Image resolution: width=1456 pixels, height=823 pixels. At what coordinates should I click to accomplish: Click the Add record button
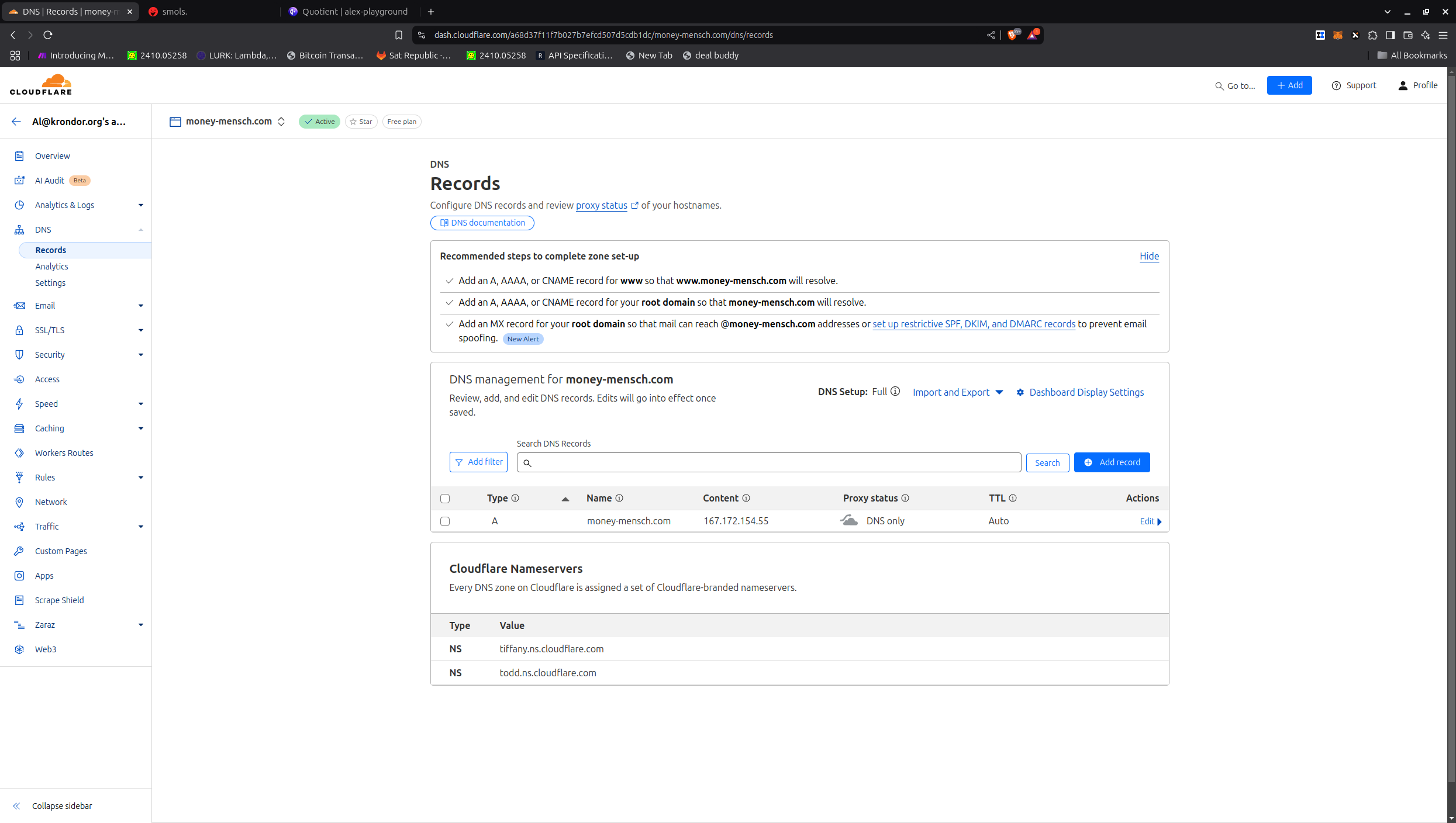(x=1112, y=462)
